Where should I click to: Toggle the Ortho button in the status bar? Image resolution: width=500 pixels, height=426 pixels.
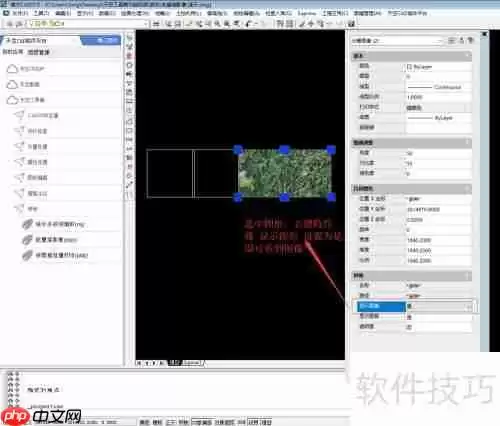(x=171, y=422)
